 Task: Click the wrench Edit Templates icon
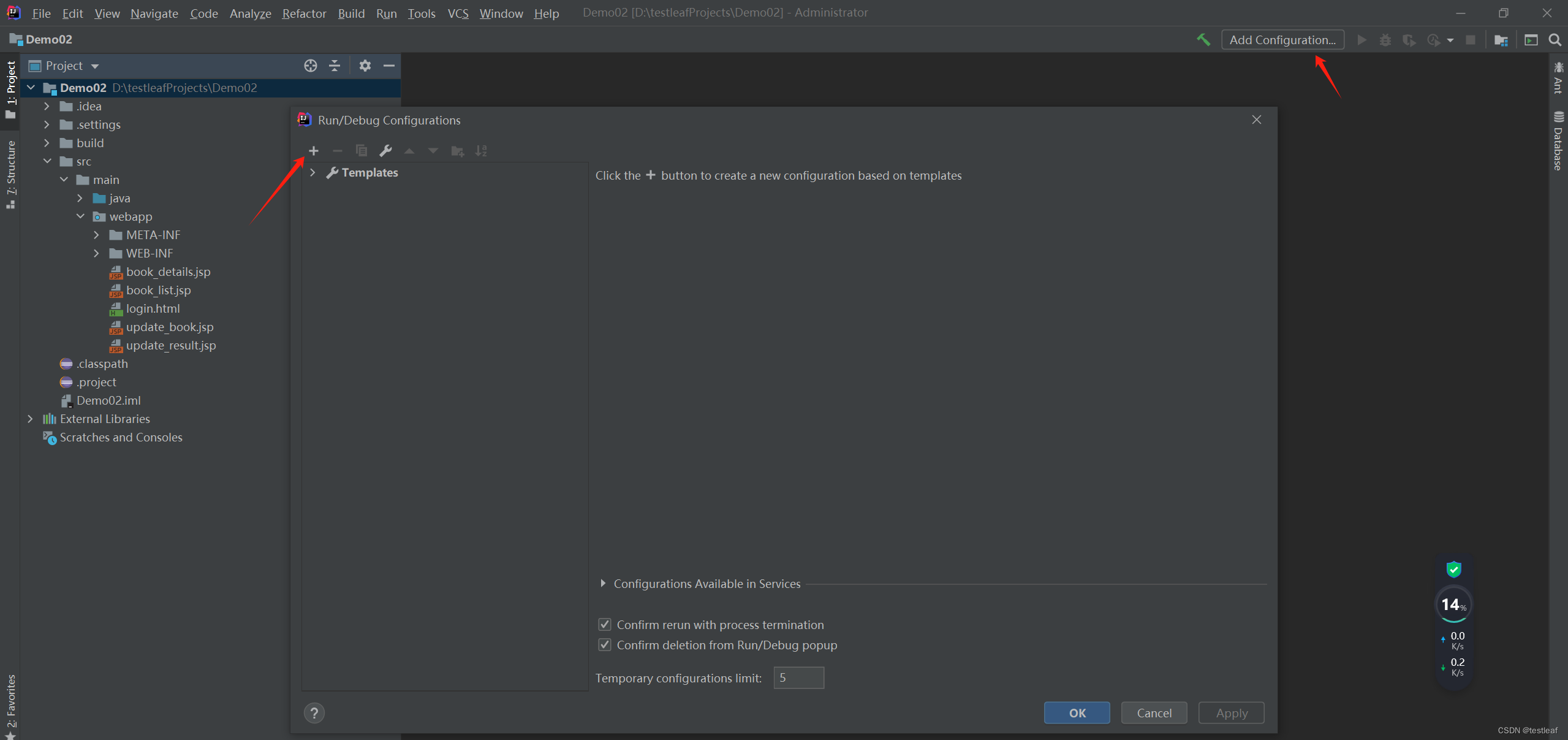pos(385,151)
